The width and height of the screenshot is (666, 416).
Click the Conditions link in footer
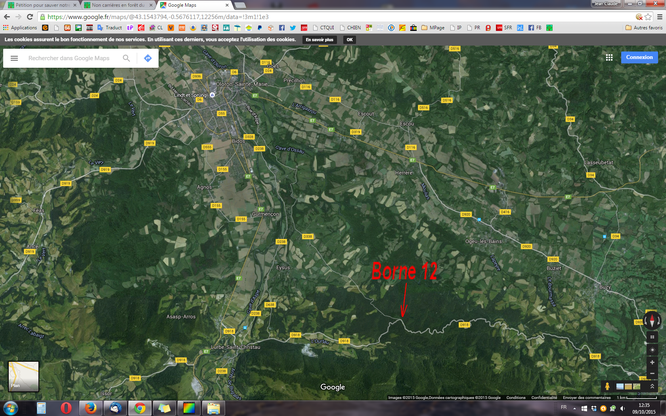[x=516, y=398]
